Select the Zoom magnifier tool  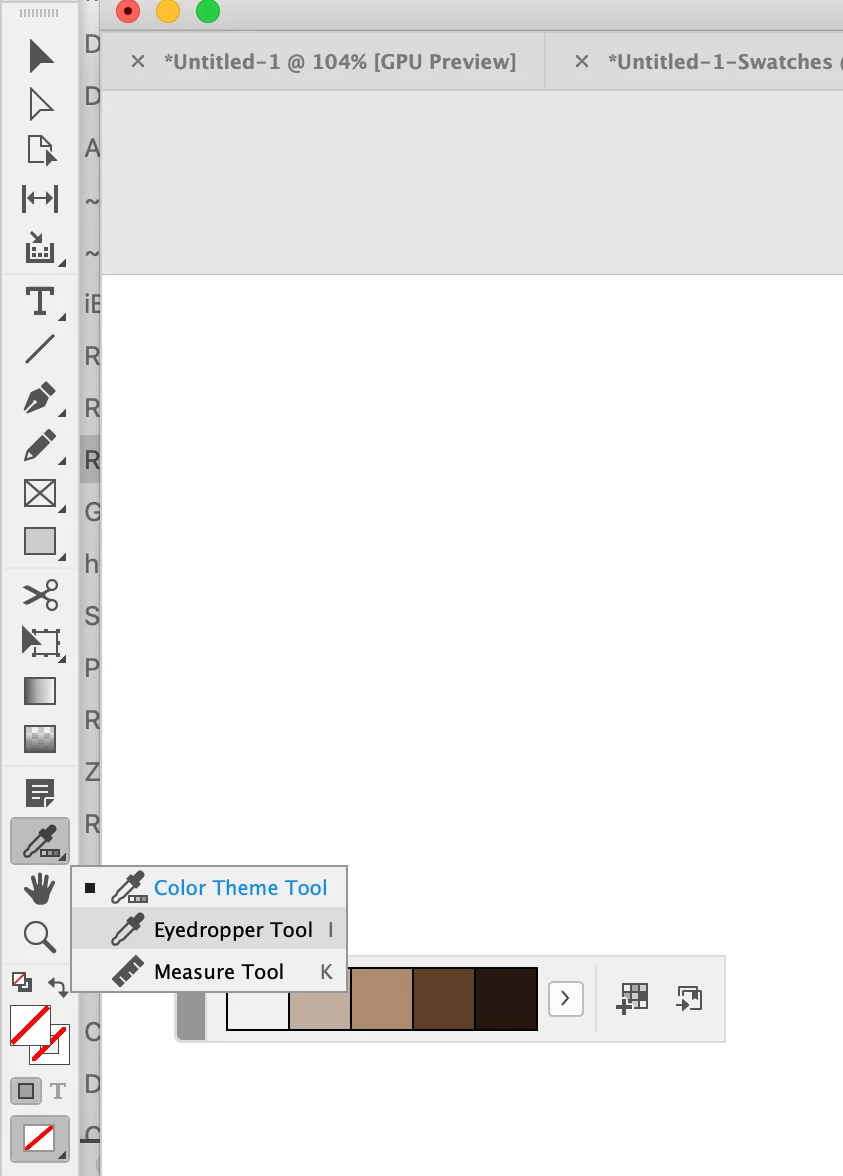click(x=40, y=937)
